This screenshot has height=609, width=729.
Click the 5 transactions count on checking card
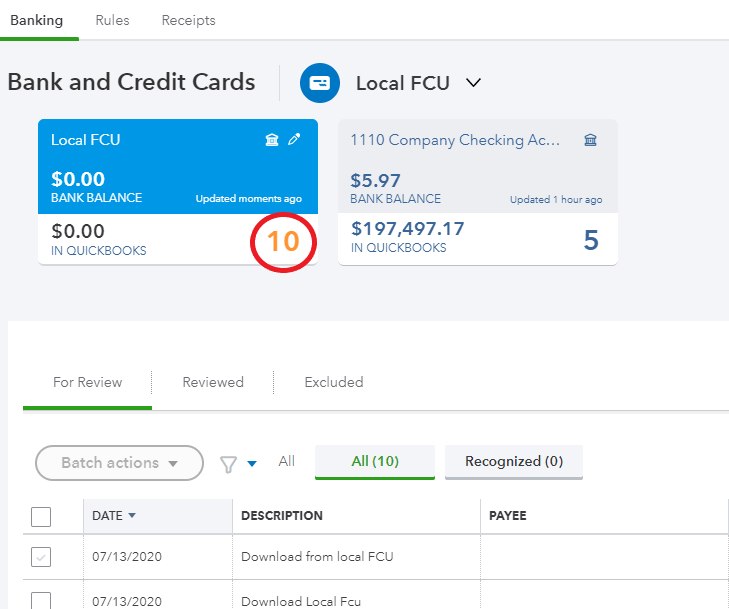591,240
